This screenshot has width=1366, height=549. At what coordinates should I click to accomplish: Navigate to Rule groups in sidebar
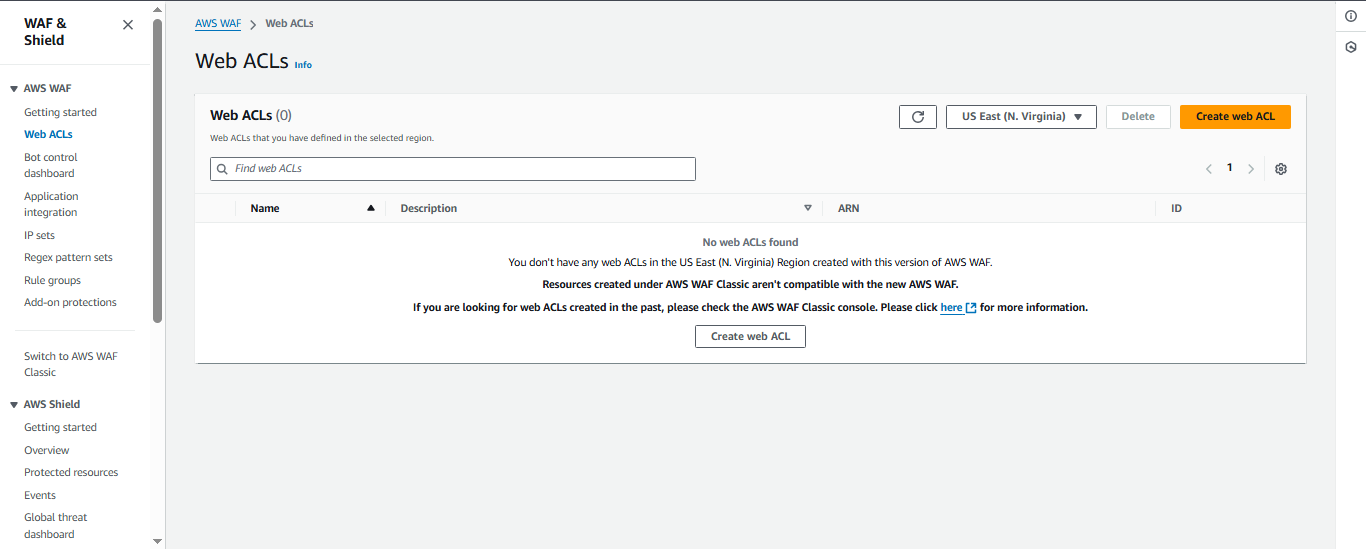(52, 280)
